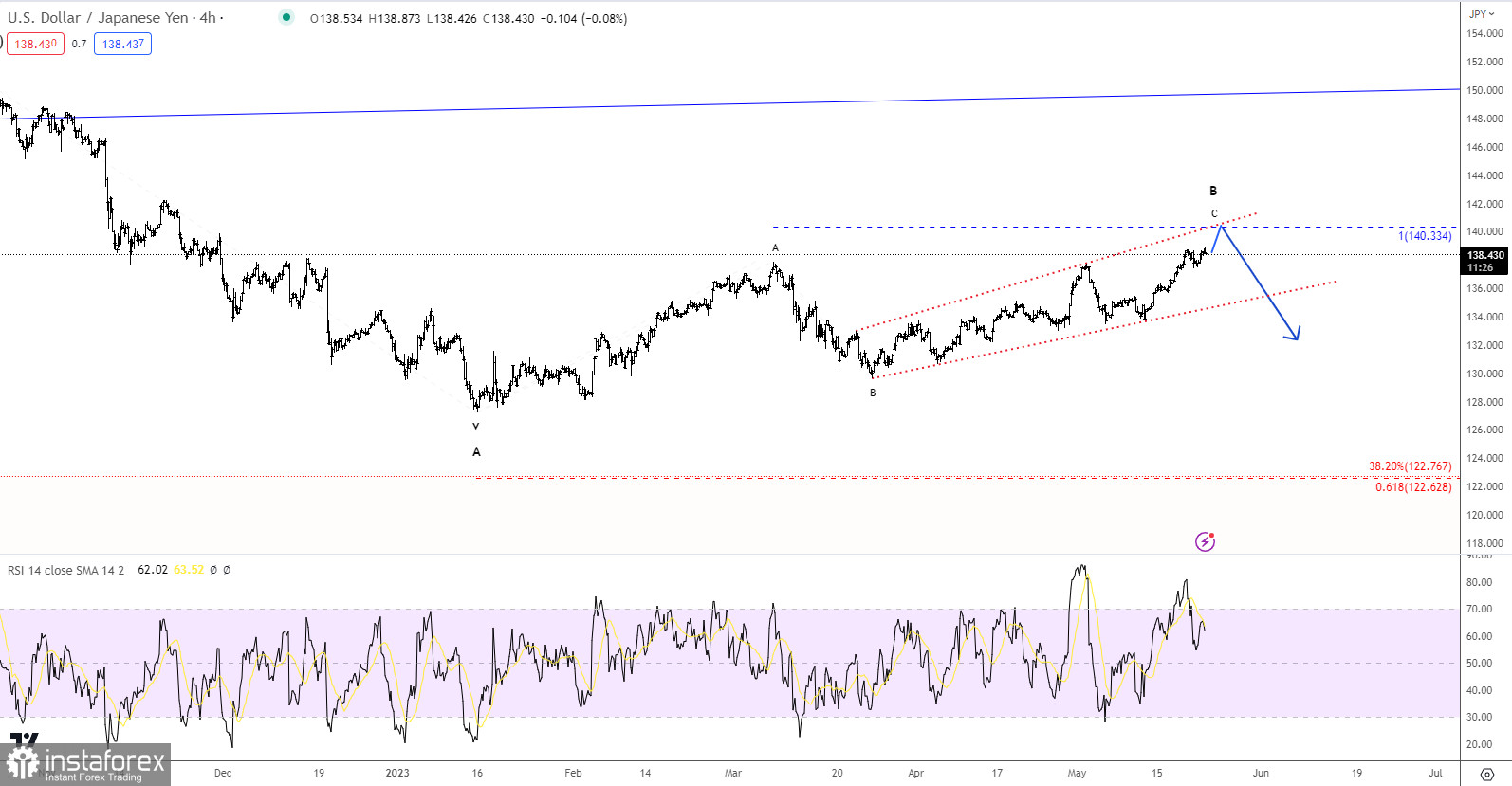Click the 126.000 price axis label
Image resolution: width=1512 pixels, height=786 pixels.
(x=1484, y=430)
